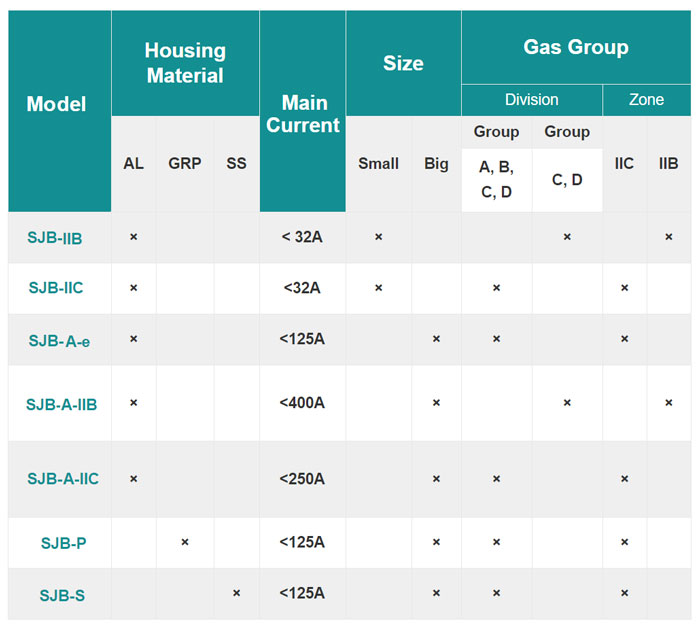Open the SJB-IIB model link
This screenshot has width=700, height=624.
[56, 237]
